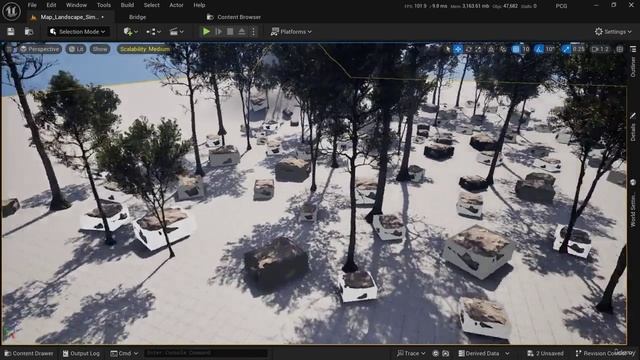
Task: Toggle scale snapping on or off
Action: pos(566,49)
